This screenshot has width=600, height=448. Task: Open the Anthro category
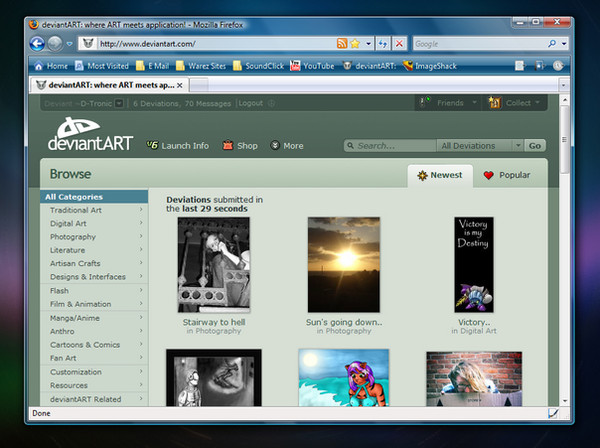(x=62, y=331)
